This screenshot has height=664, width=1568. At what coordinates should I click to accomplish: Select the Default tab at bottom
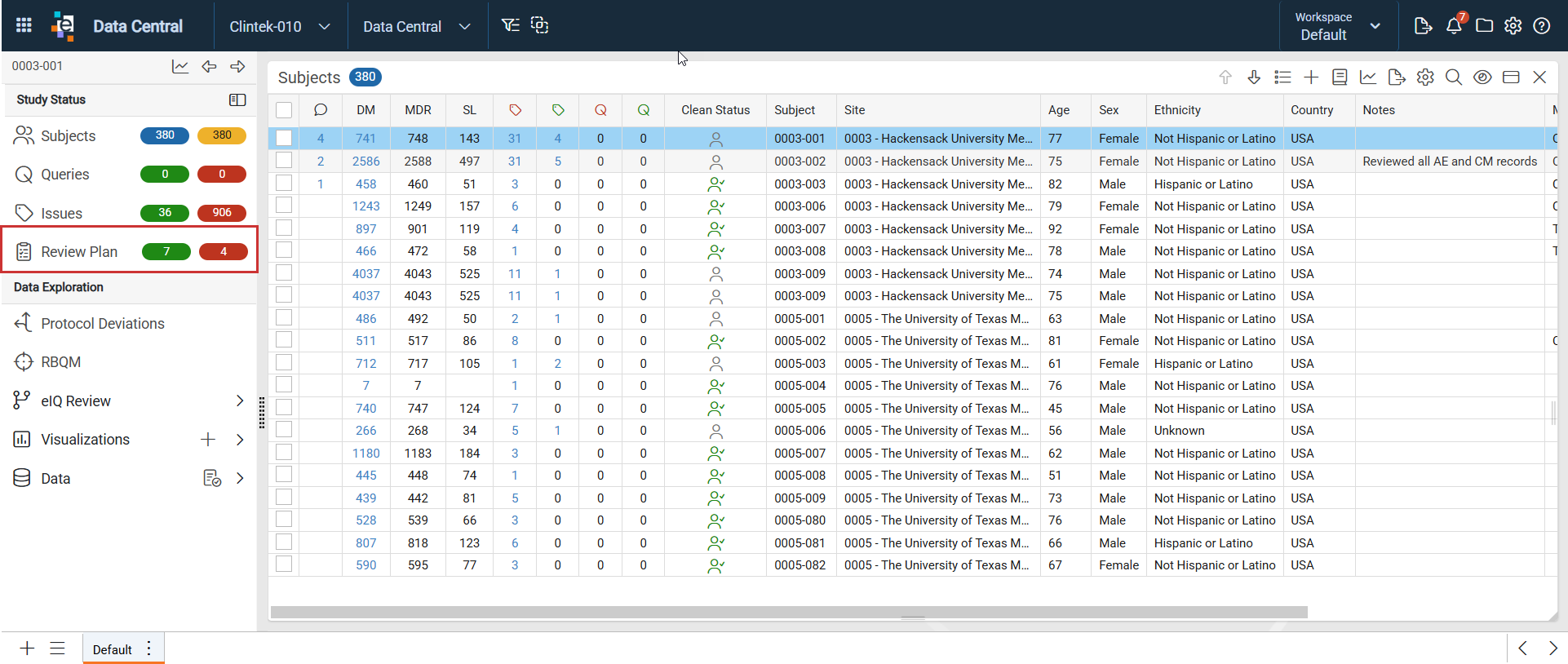(x=112, y=649)
